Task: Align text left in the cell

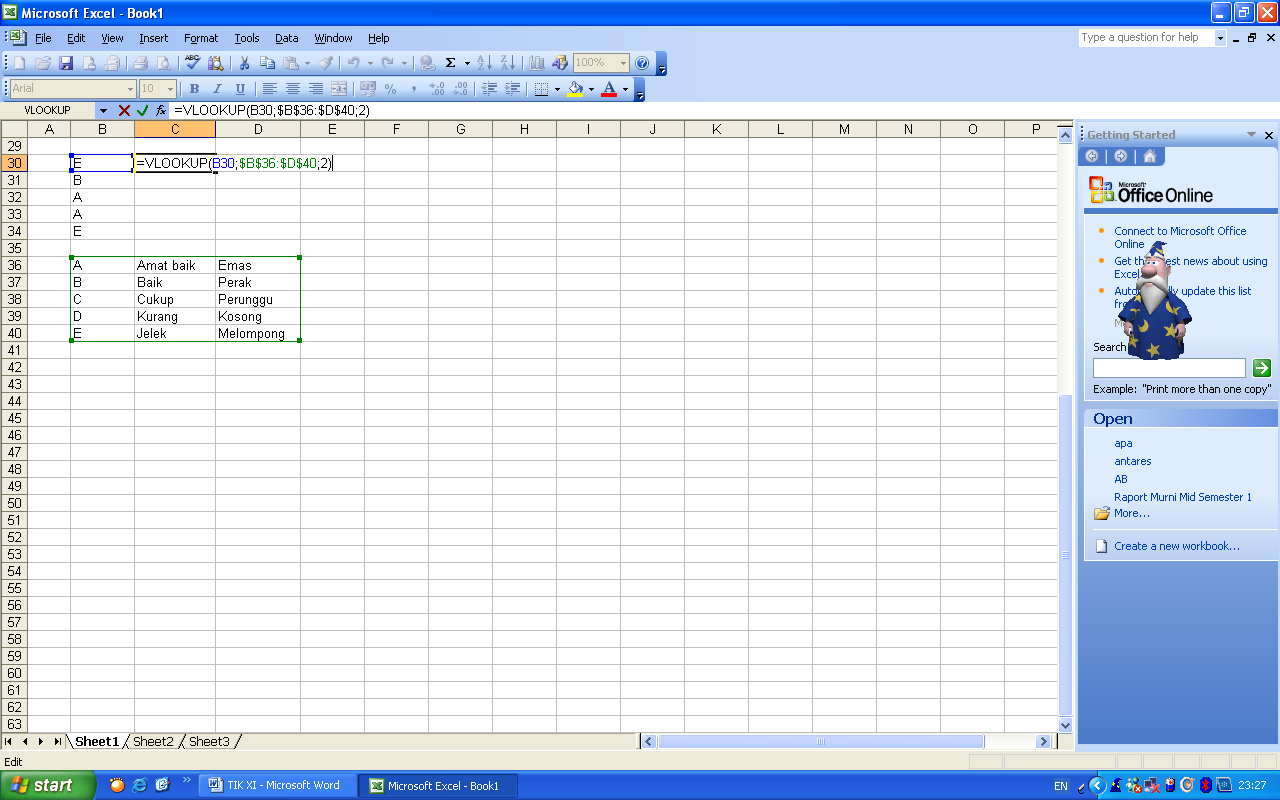Action: click(270, 89)
